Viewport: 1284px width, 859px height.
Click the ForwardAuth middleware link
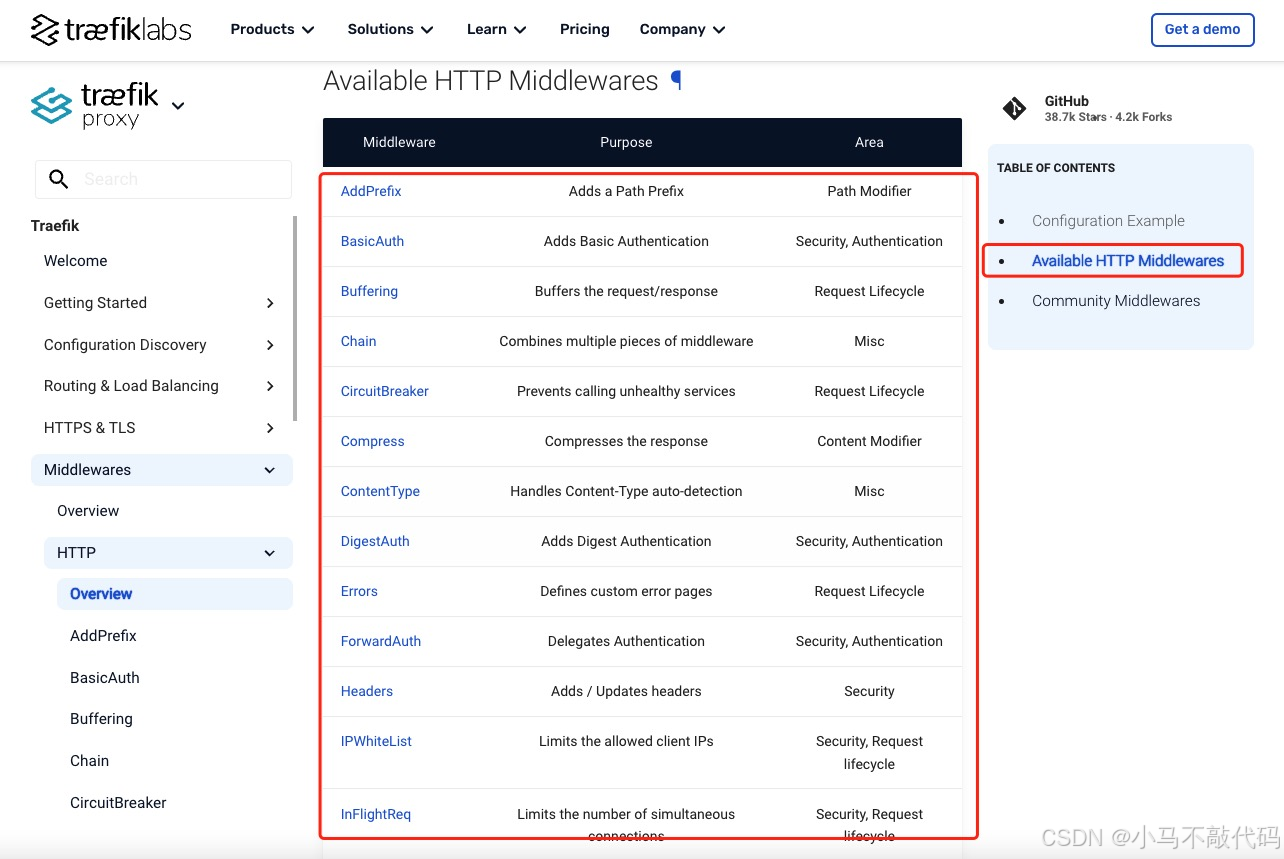click(x=380, y=641)
